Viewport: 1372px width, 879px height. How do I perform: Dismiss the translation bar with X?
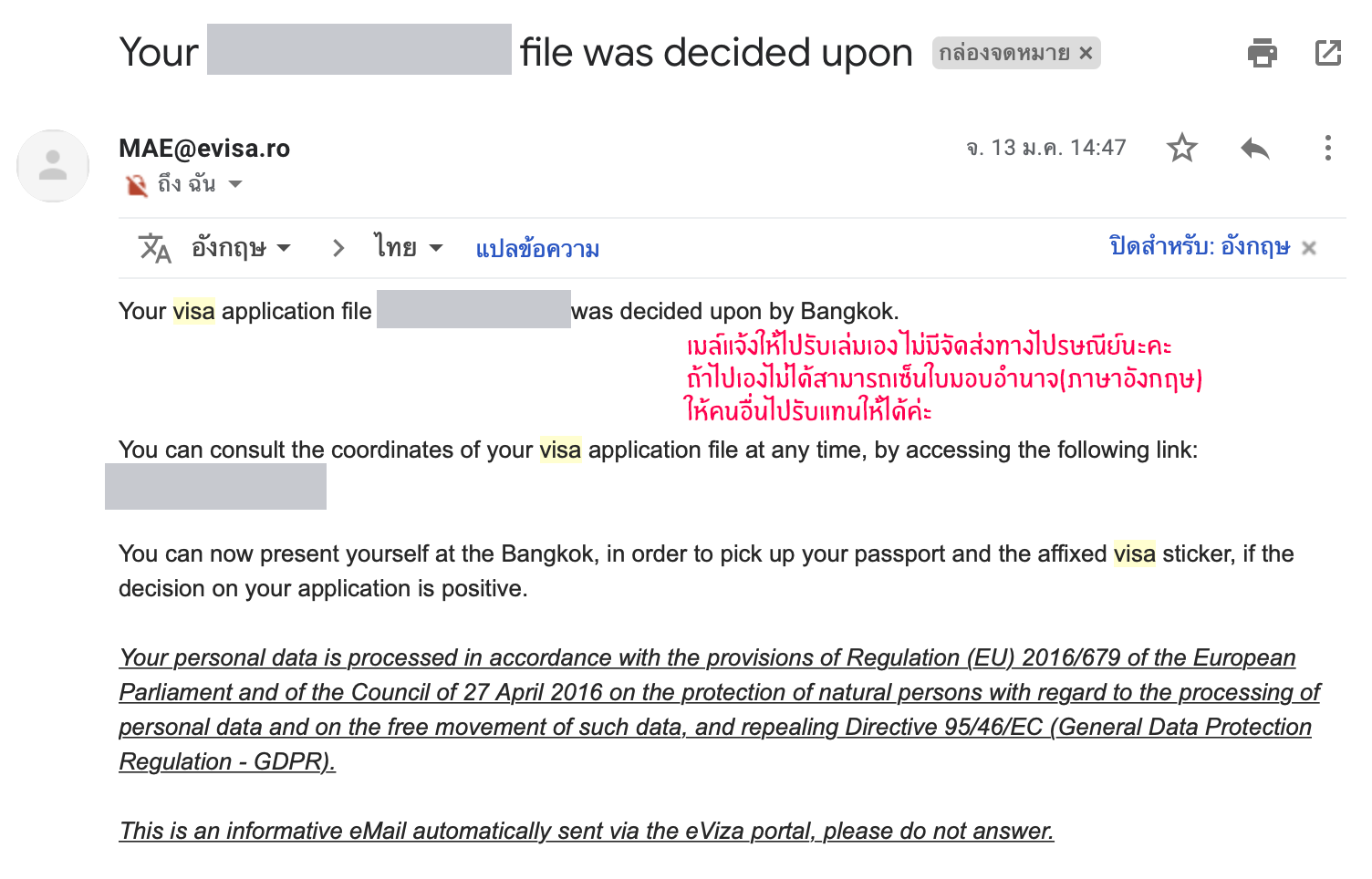pyautogui.click(x=1309, y=248)
